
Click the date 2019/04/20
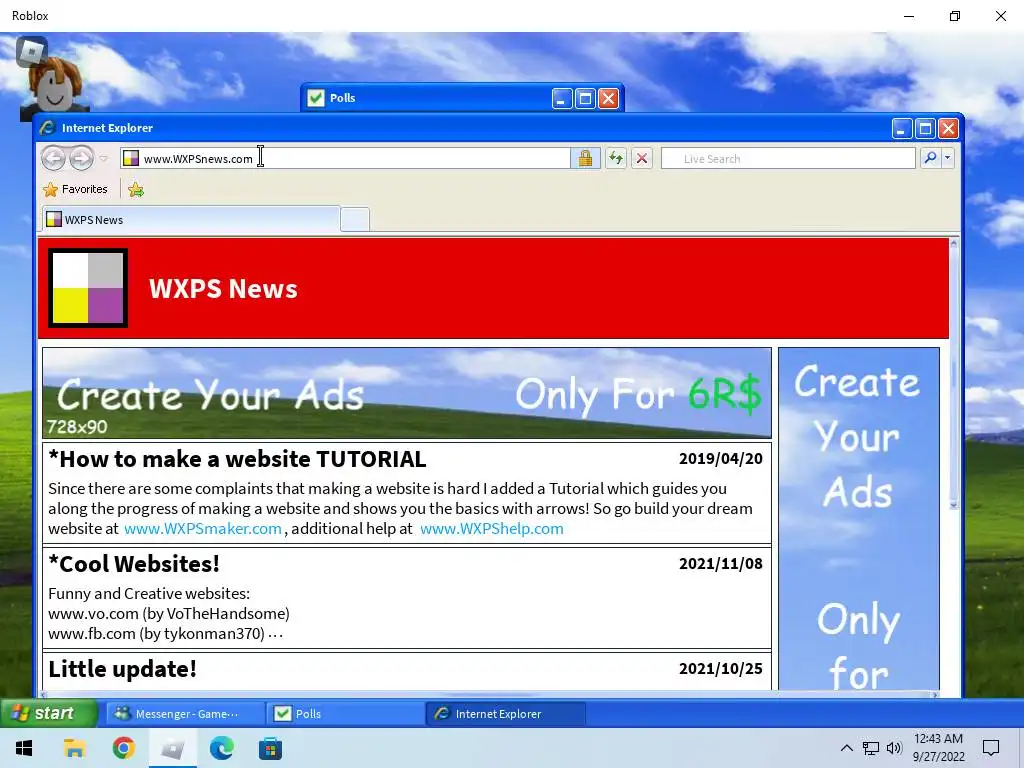(720, 458)
